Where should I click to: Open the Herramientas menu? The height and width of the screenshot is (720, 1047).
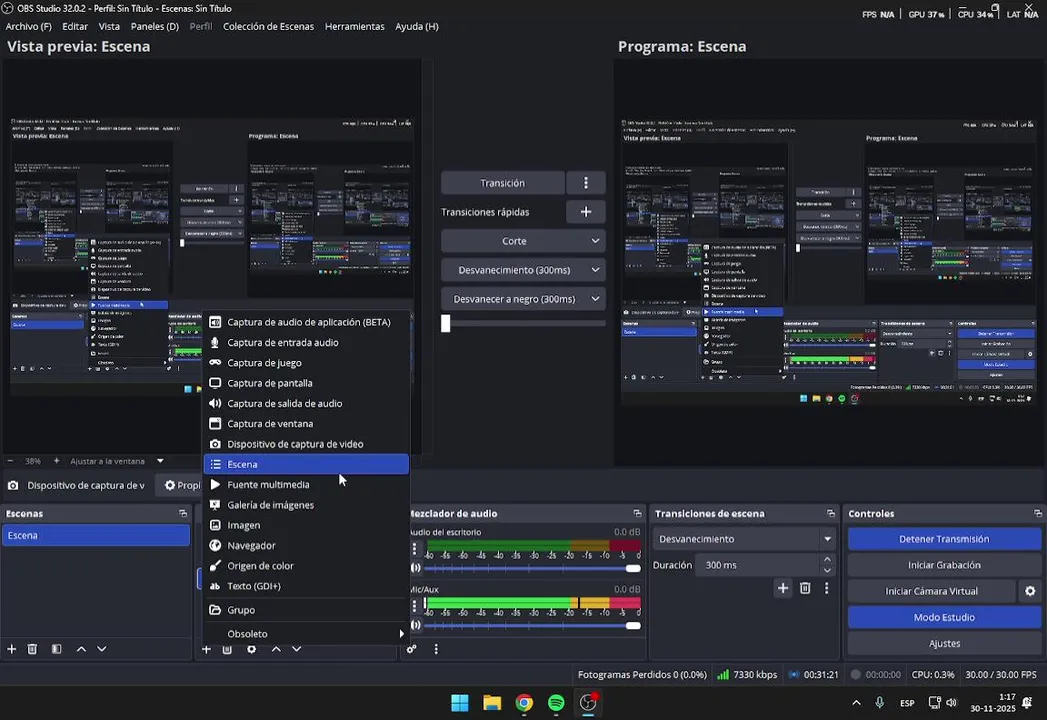tap(355, 27)
